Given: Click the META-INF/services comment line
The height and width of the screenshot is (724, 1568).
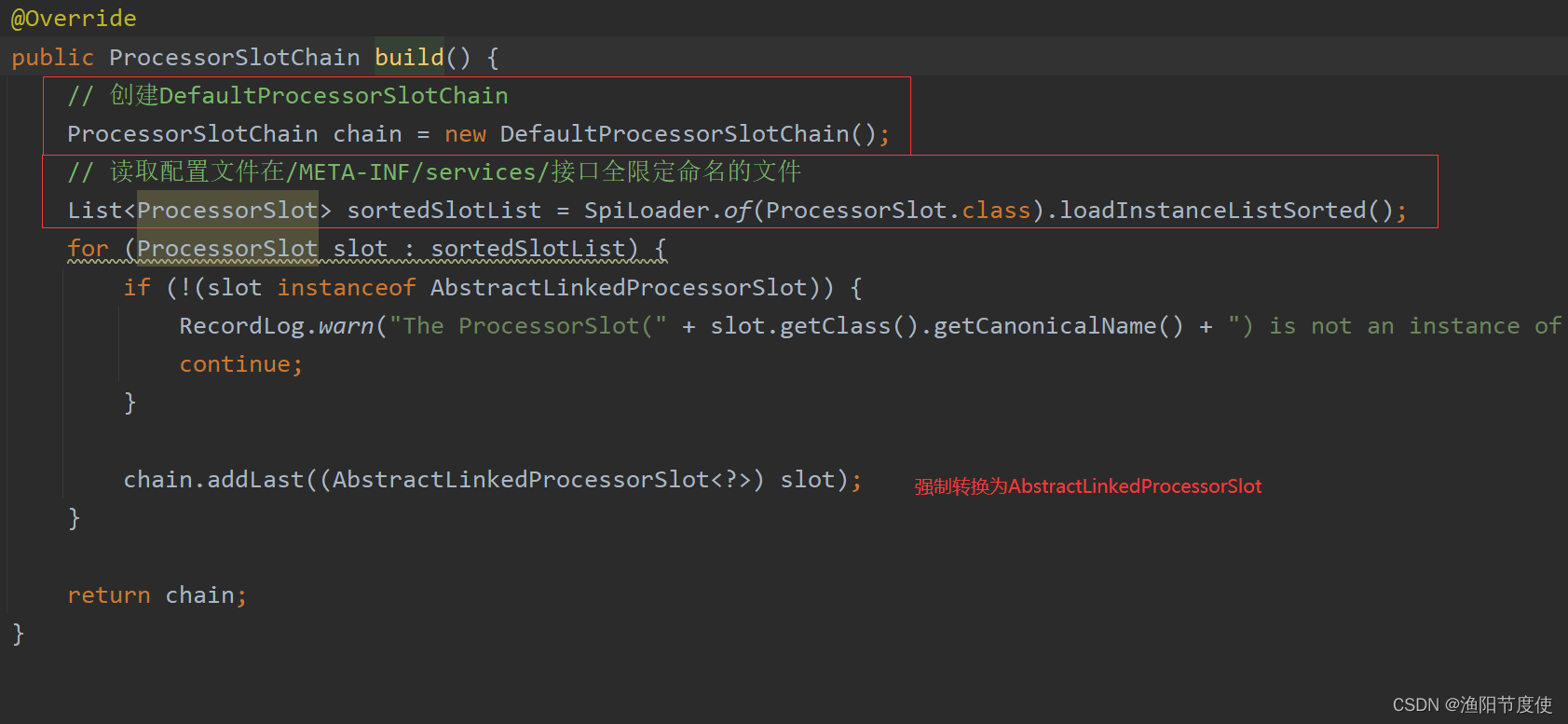Looking at the screenshot, I should 434,172.
